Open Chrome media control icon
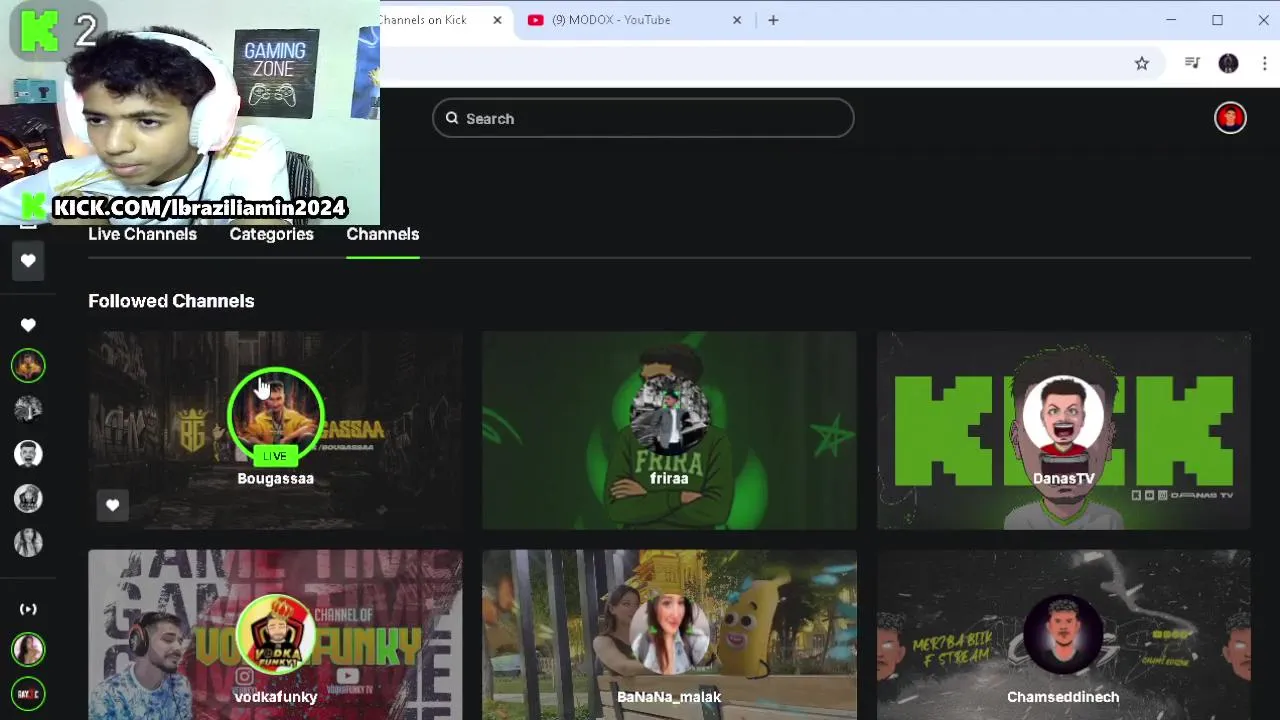This screenshot has width=1280, height=720. (1192, 63)
